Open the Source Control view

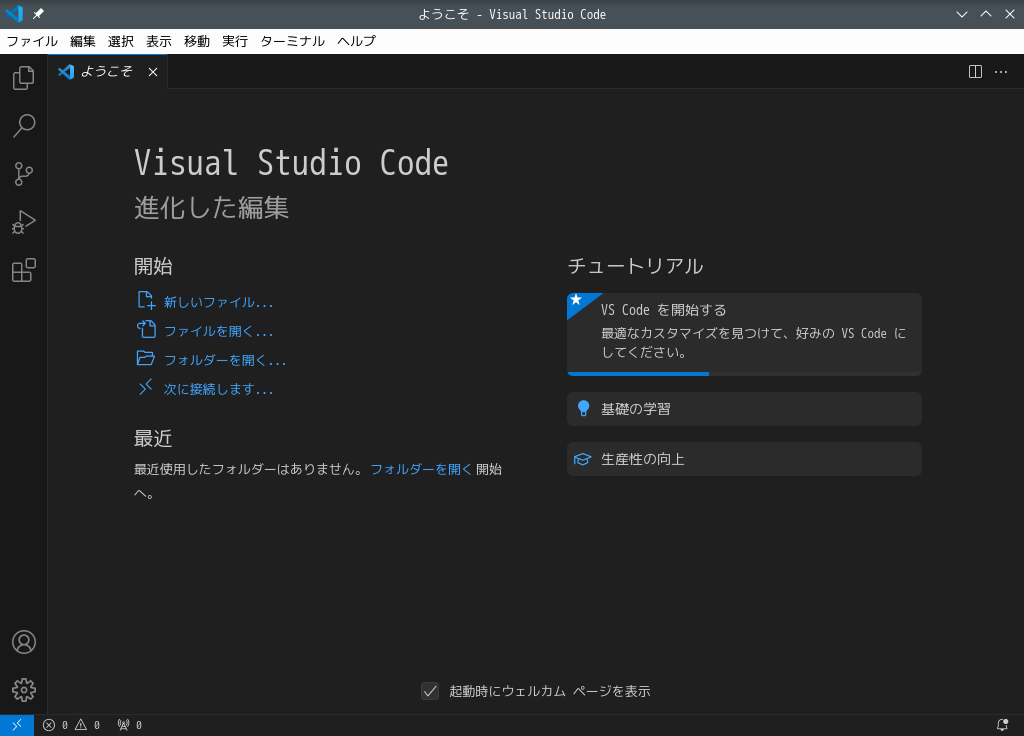tap(24, 174)
